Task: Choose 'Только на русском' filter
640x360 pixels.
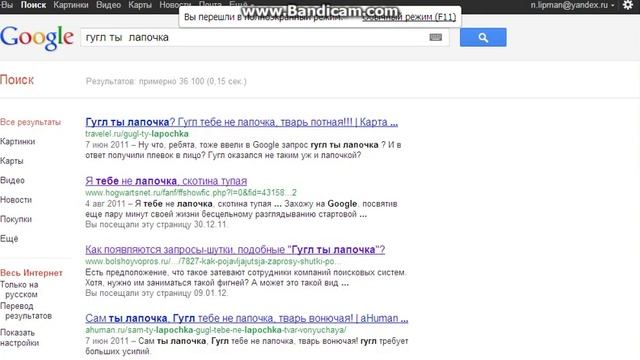Action: tap(19, 289)
